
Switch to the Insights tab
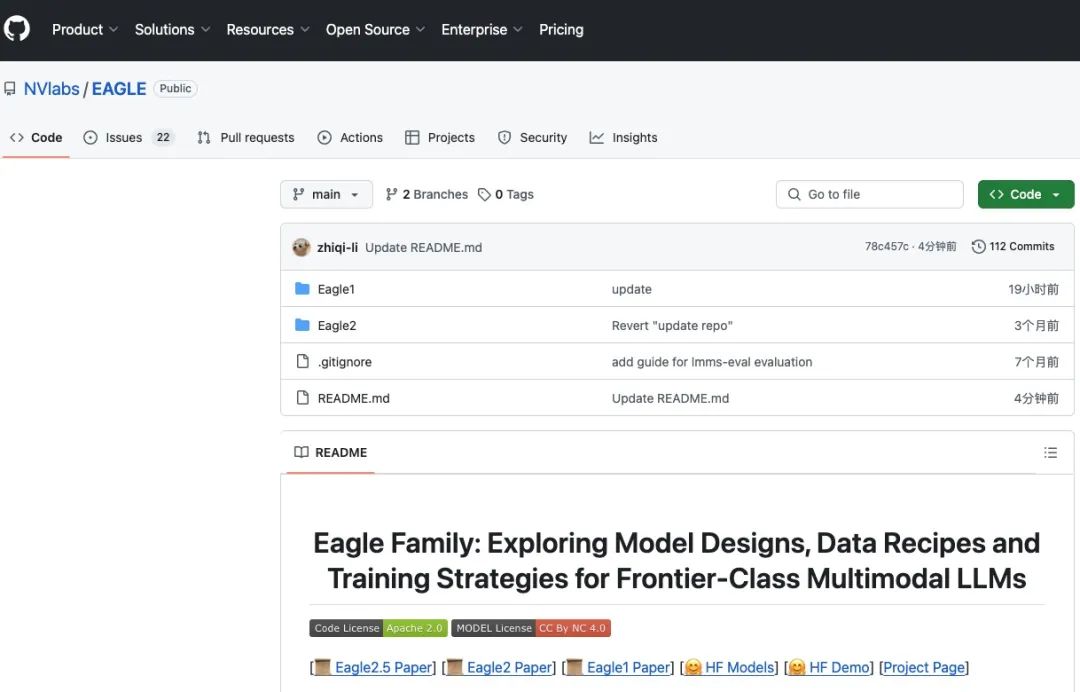[623, 138]
